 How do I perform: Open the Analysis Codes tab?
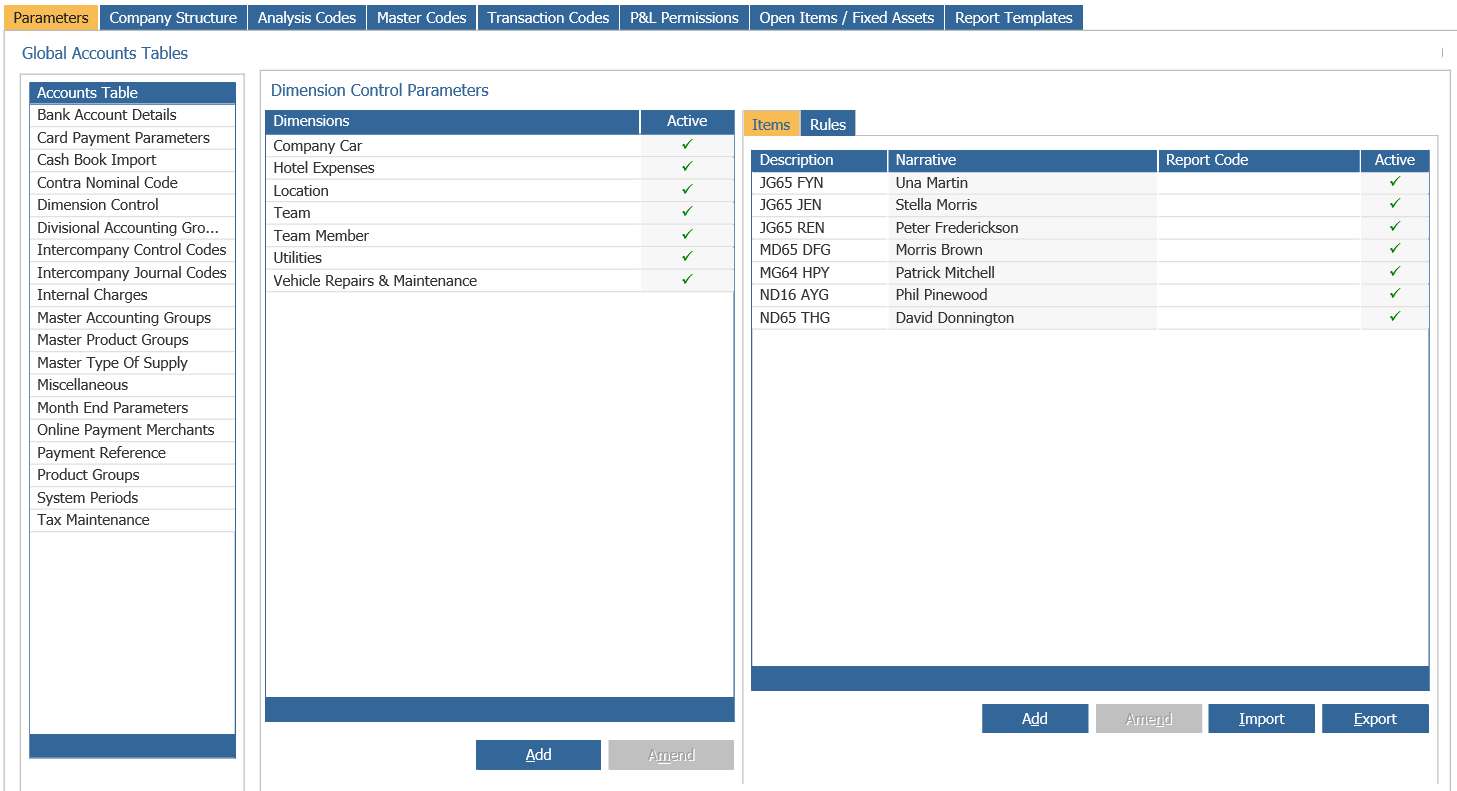click(x=306, y=17)
